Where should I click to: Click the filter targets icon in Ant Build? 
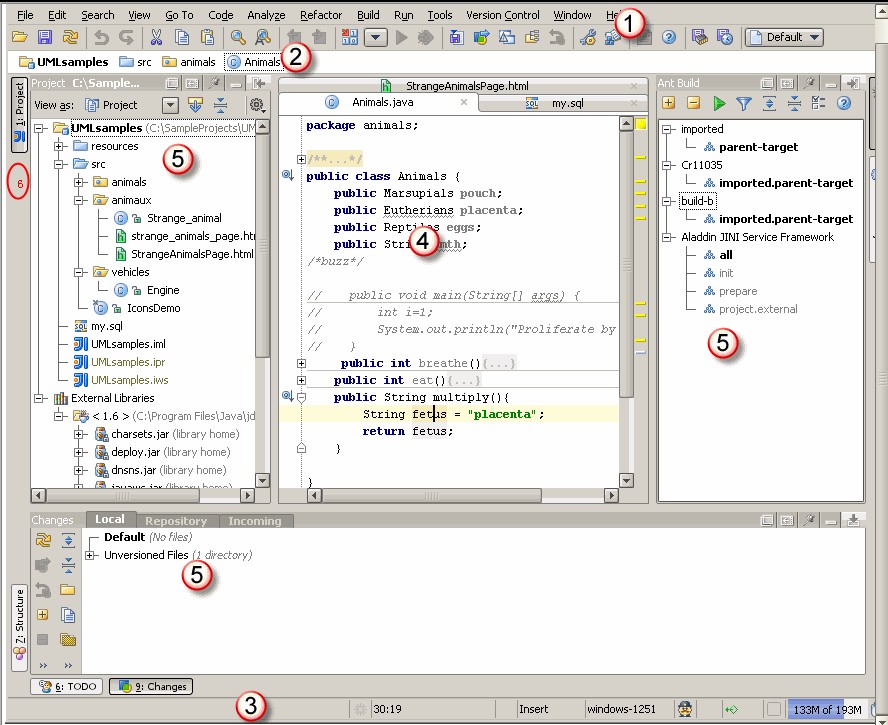[x=744, y=103]
